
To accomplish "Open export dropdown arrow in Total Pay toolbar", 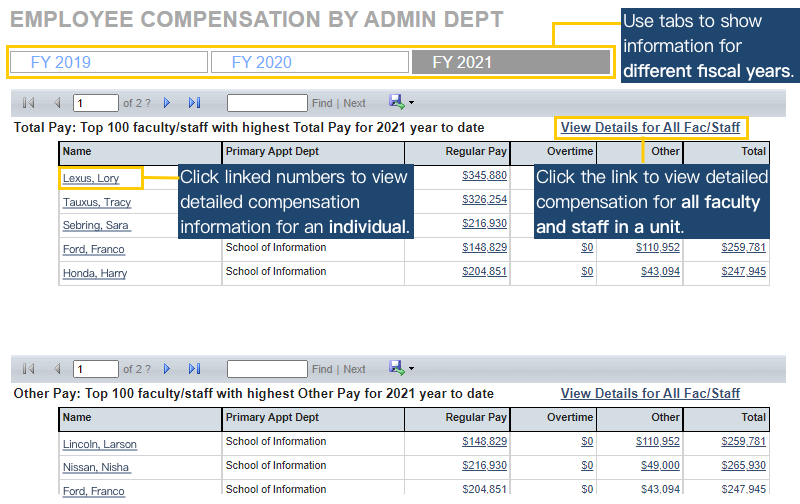I will [x=411, y=103].
